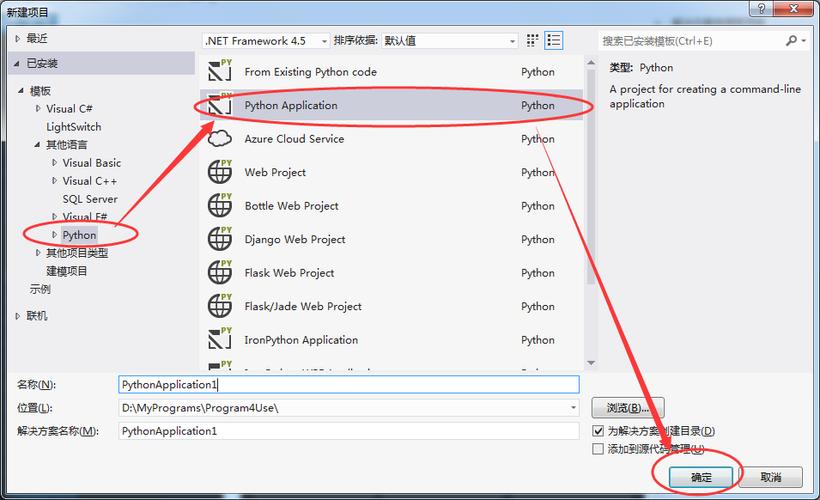Expand the Visual C++ node
820x500 pixels.
54,181
